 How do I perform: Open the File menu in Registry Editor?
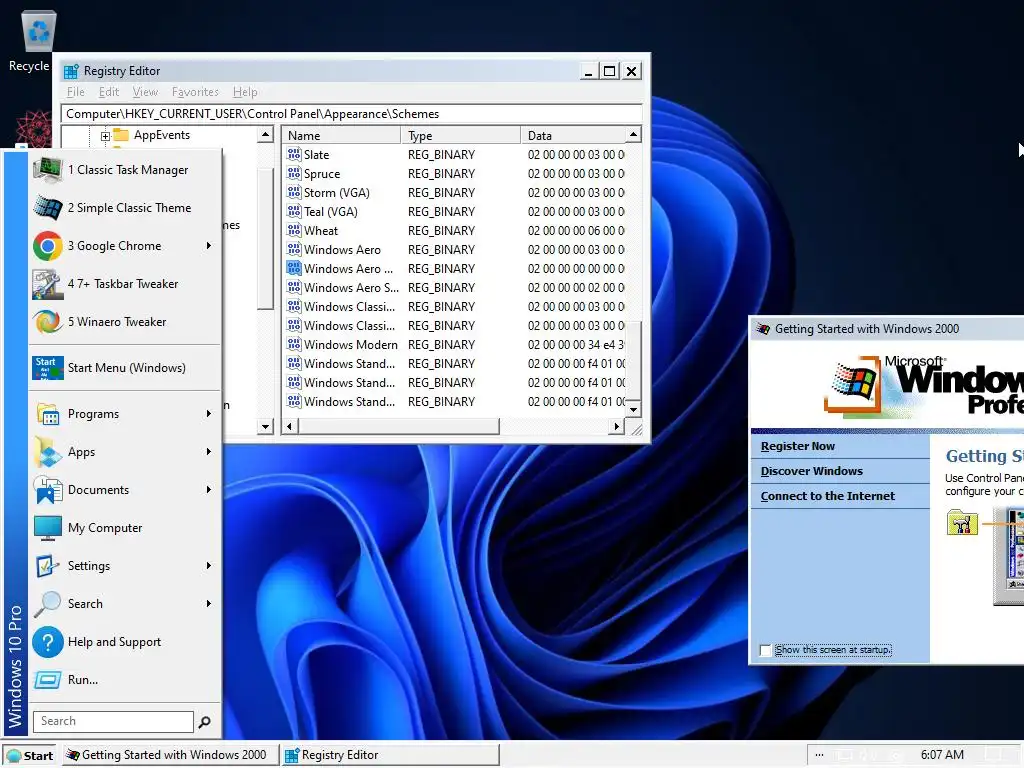coord(76,92)
